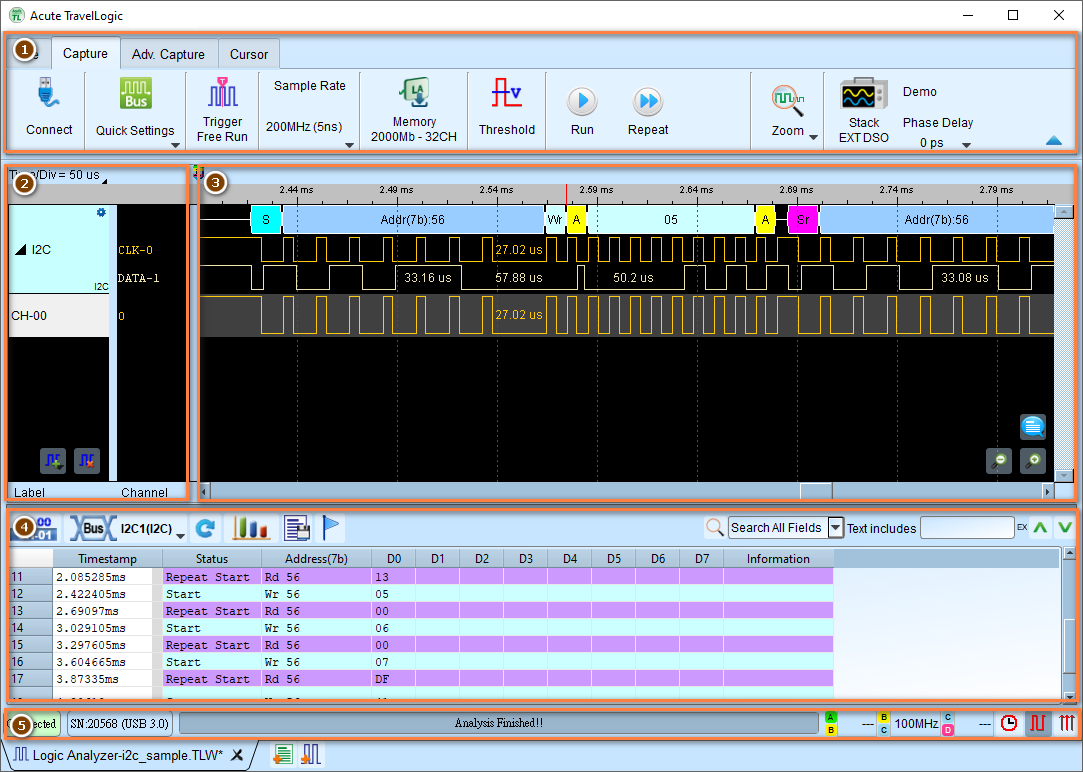Screen dimensions: 1083x772
Task: Click the Information column header
Action: pyautogui.click(x=778, y=559)
